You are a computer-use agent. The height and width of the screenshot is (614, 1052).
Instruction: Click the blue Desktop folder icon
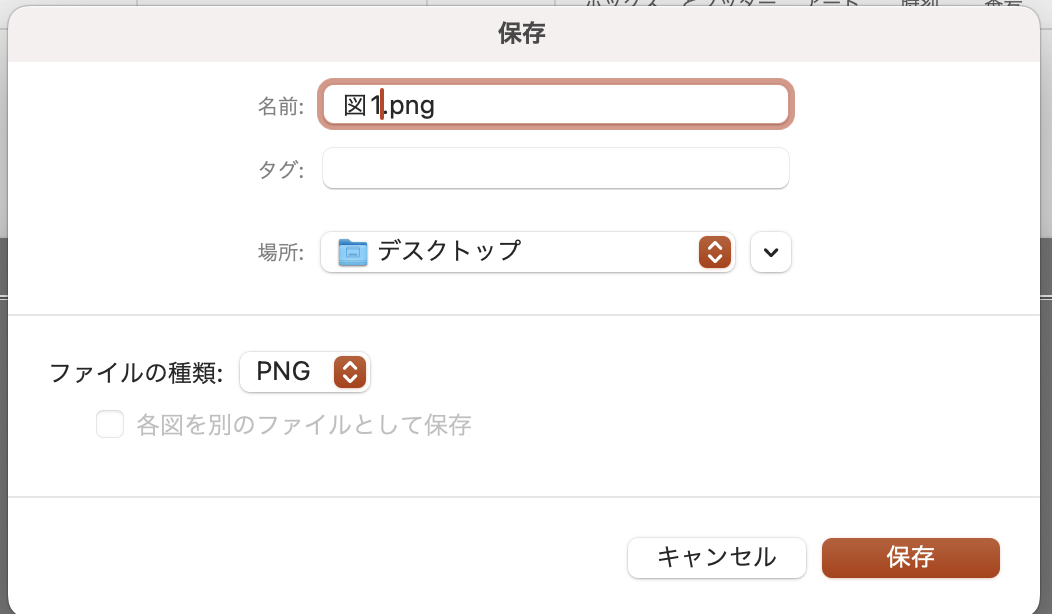(x=353, y=252)
